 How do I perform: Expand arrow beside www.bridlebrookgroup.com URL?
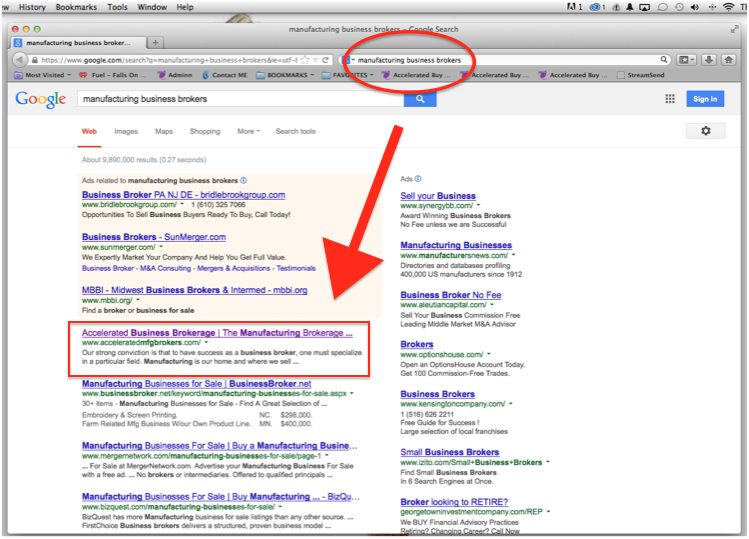click(x=182, y=205)
